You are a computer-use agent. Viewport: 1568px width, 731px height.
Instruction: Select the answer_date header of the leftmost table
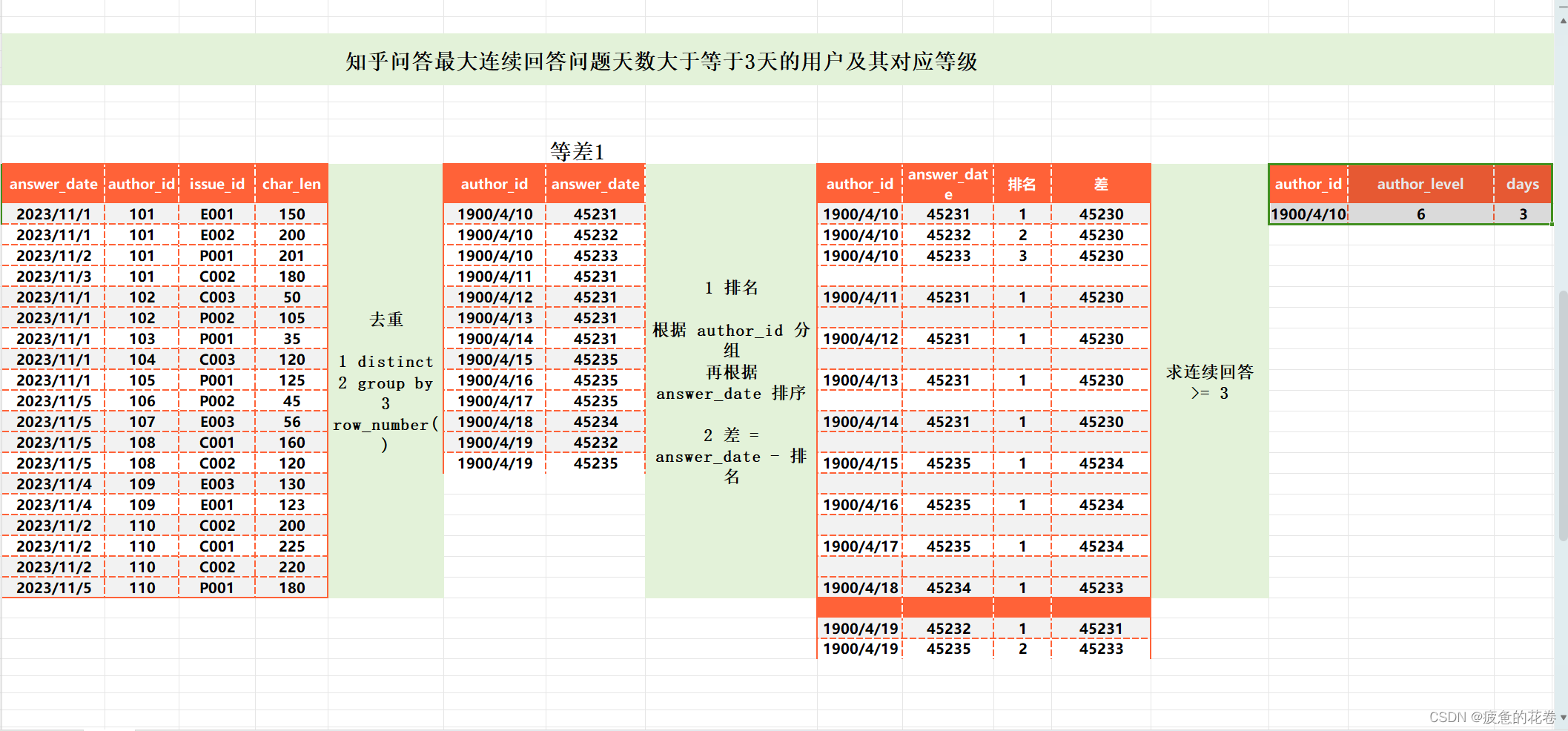[x=53, y=184]
